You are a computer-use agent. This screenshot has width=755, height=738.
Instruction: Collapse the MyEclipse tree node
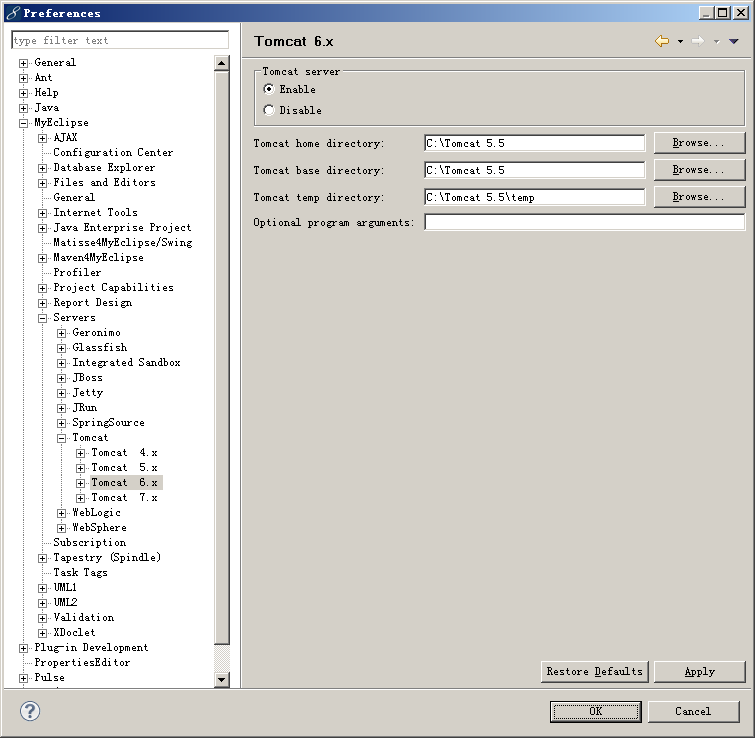coord(23,123)
